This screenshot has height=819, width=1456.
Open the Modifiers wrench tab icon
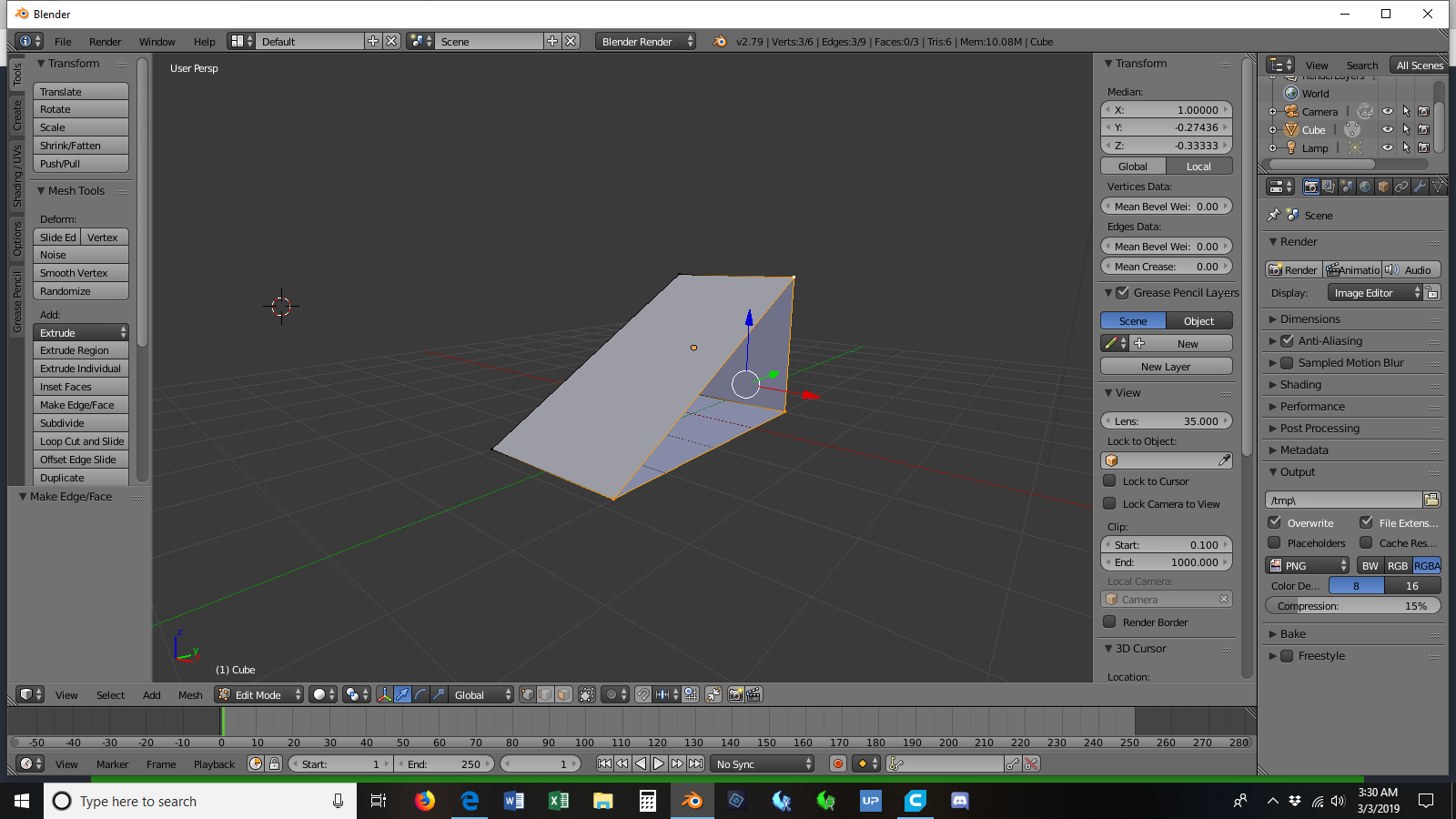point(1420,187)
